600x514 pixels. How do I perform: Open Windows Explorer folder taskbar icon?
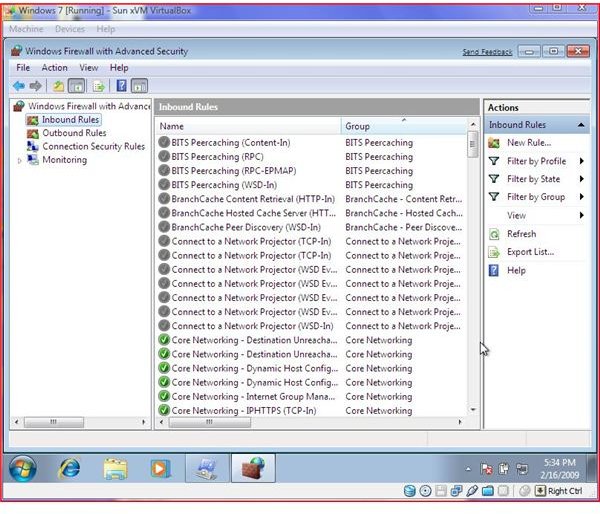[x=115, y=468]
